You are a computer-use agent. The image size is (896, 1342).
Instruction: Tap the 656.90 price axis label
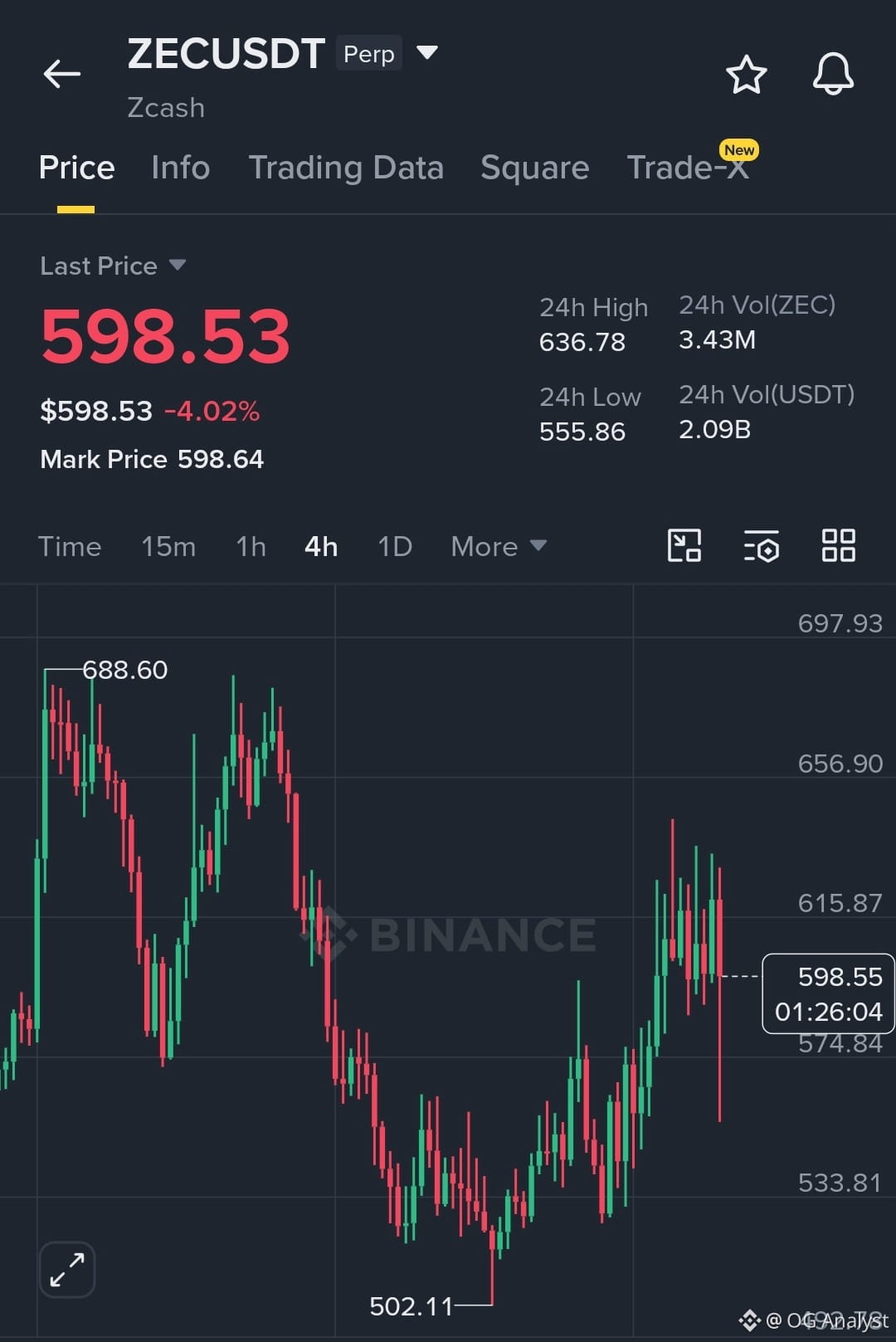tap(840, 764)
